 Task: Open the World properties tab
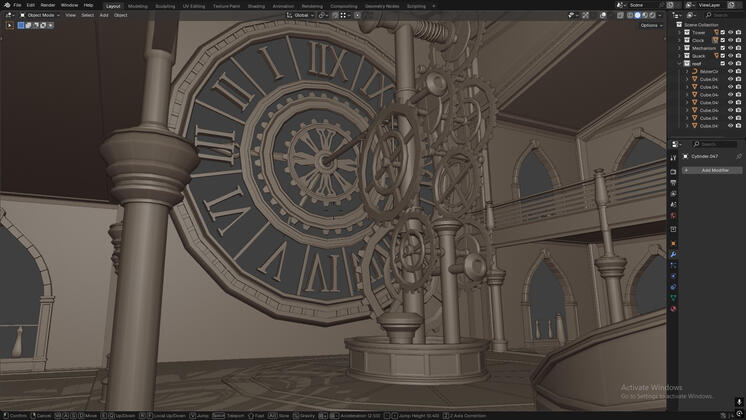[673, 215]
